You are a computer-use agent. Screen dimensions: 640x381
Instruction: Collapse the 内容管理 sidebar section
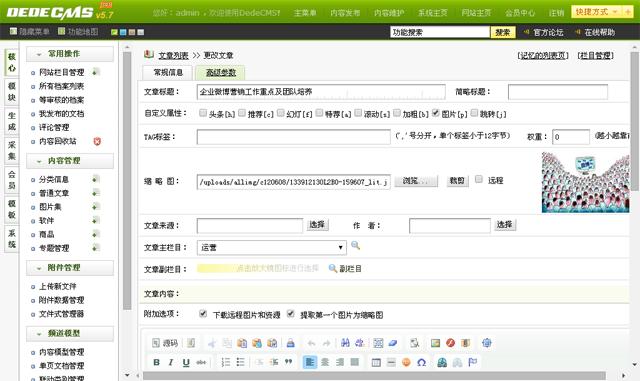pos(70,161)
